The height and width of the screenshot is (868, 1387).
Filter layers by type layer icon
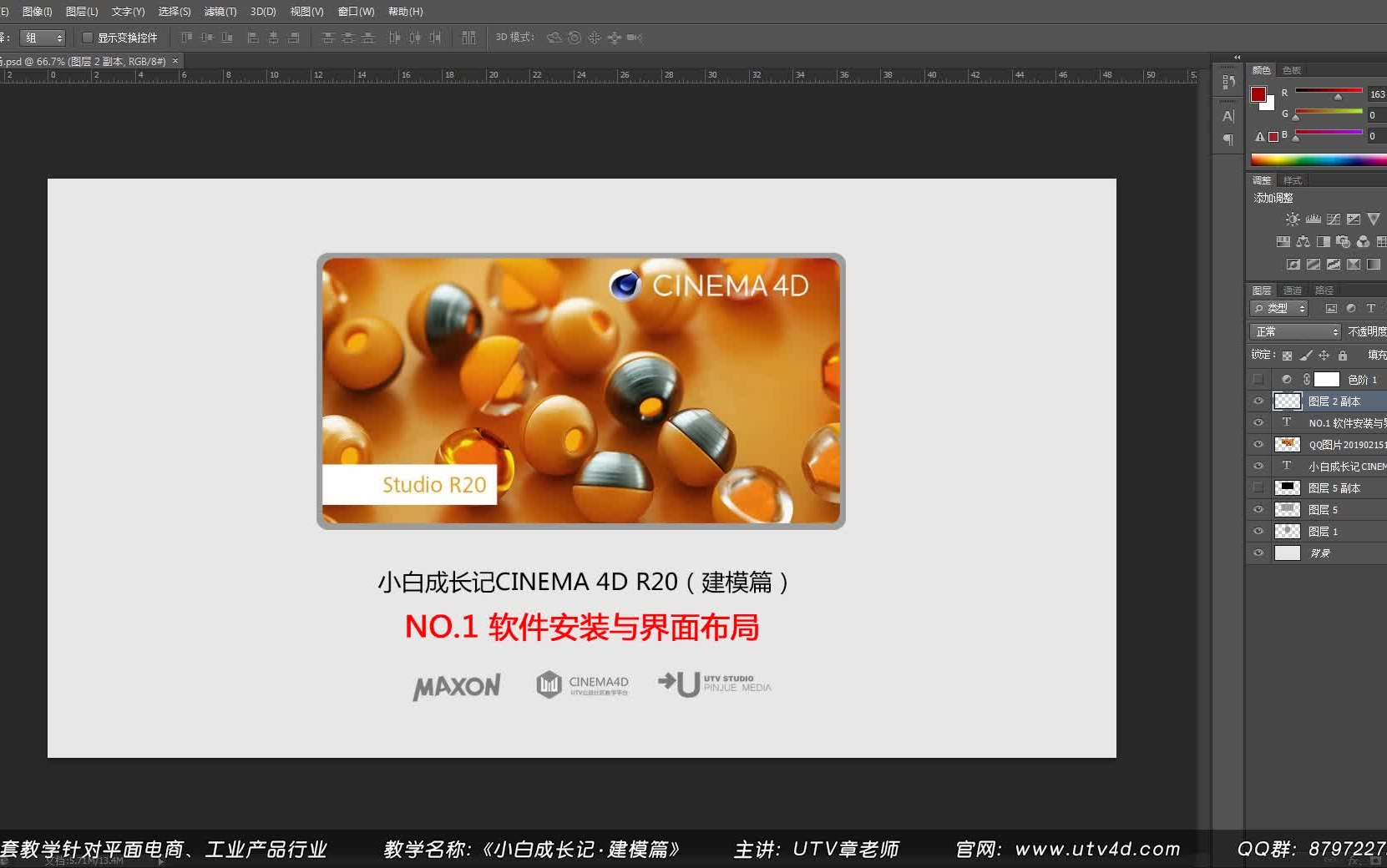click(1371, 309)
